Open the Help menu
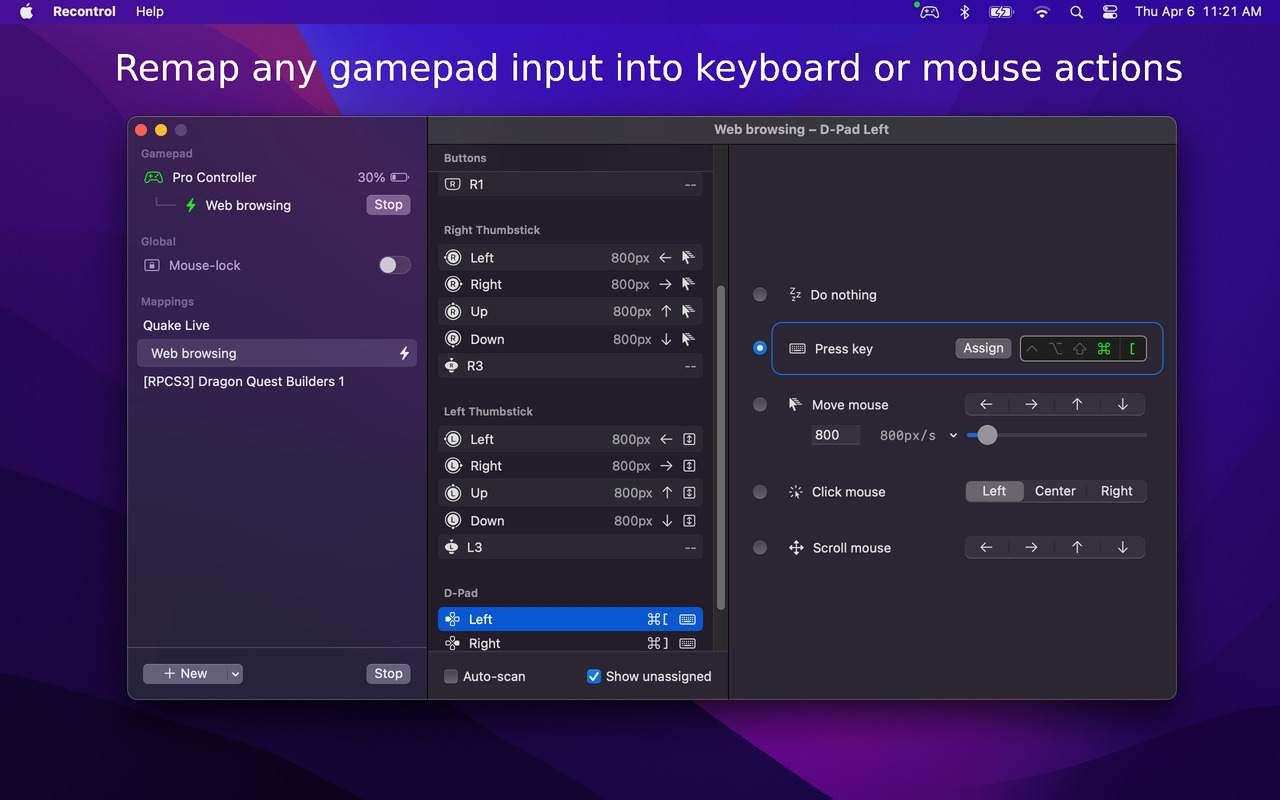The height and width of the screenshot is (800, 1280). [x=150, y=12]
